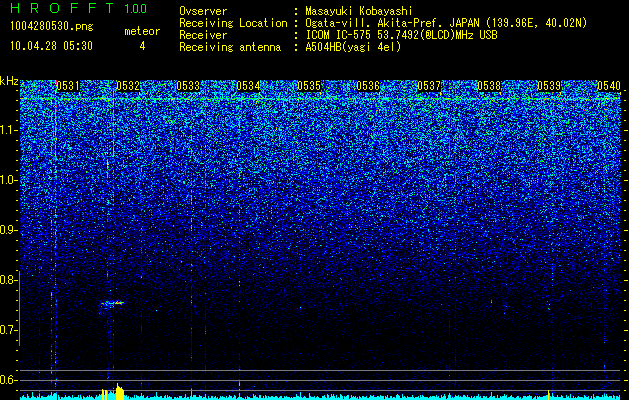Click the 0.8 frequency axis label

click(9, 280)
